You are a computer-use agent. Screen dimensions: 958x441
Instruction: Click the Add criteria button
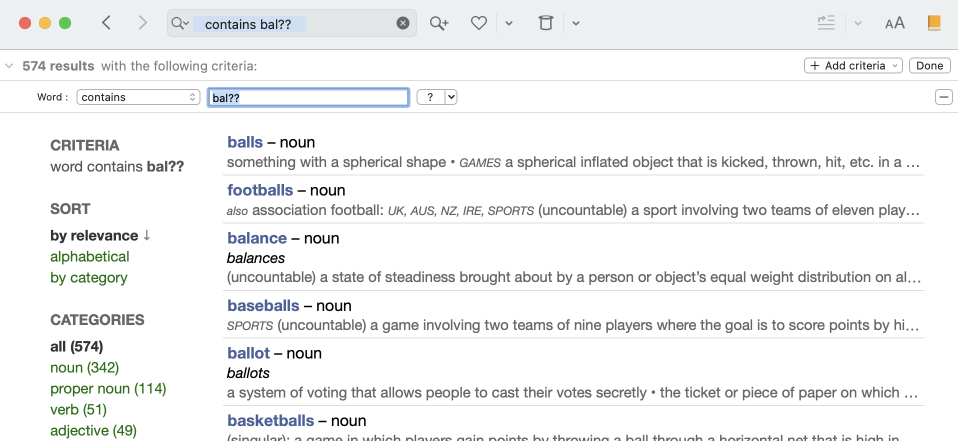[x=853, y=66]
